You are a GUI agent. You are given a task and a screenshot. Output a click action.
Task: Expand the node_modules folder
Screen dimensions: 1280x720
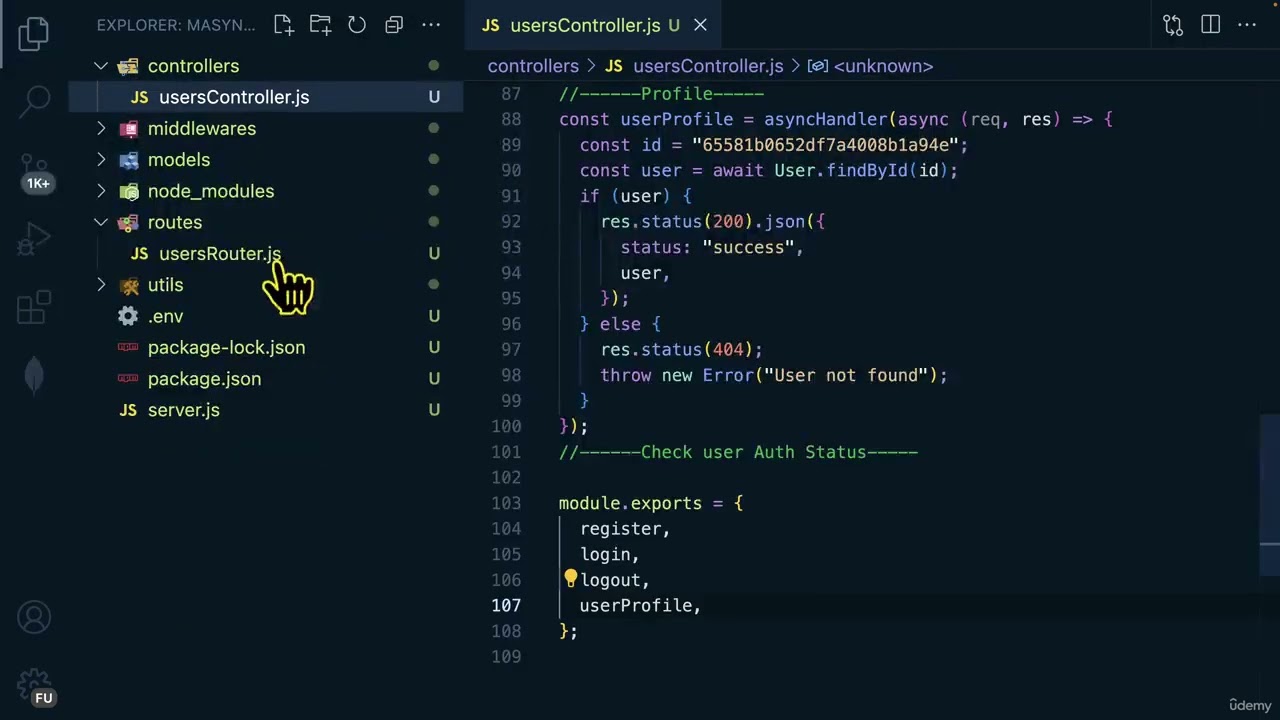[x=101, y=191]
